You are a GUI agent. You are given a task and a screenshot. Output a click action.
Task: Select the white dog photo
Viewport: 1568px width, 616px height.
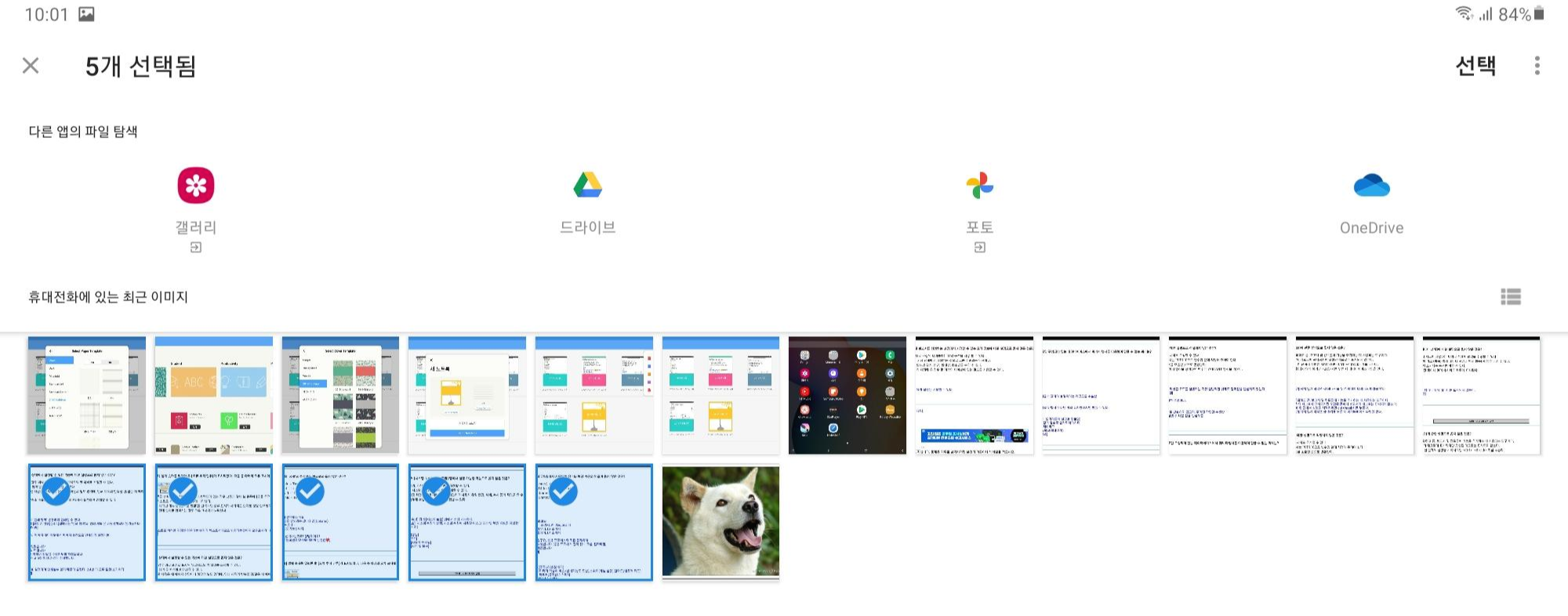pyautogui.click(x=720, y=522)
